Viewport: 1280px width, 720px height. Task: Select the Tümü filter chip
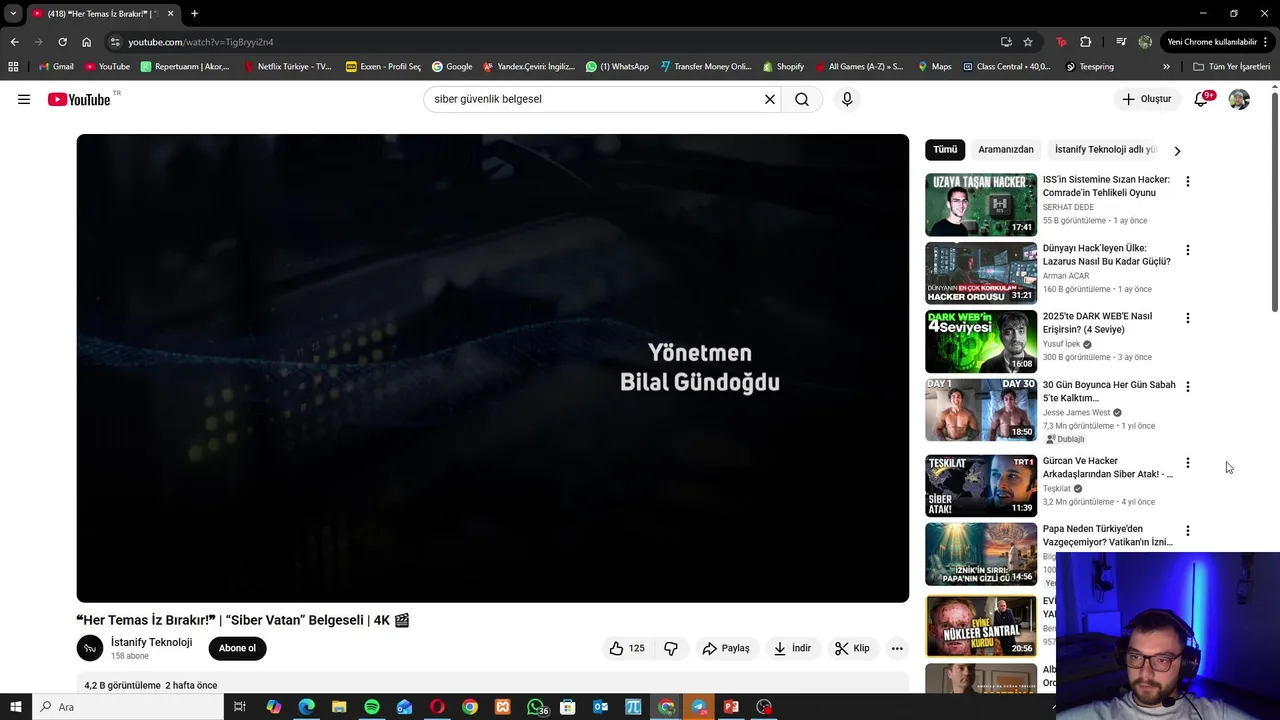945,149
